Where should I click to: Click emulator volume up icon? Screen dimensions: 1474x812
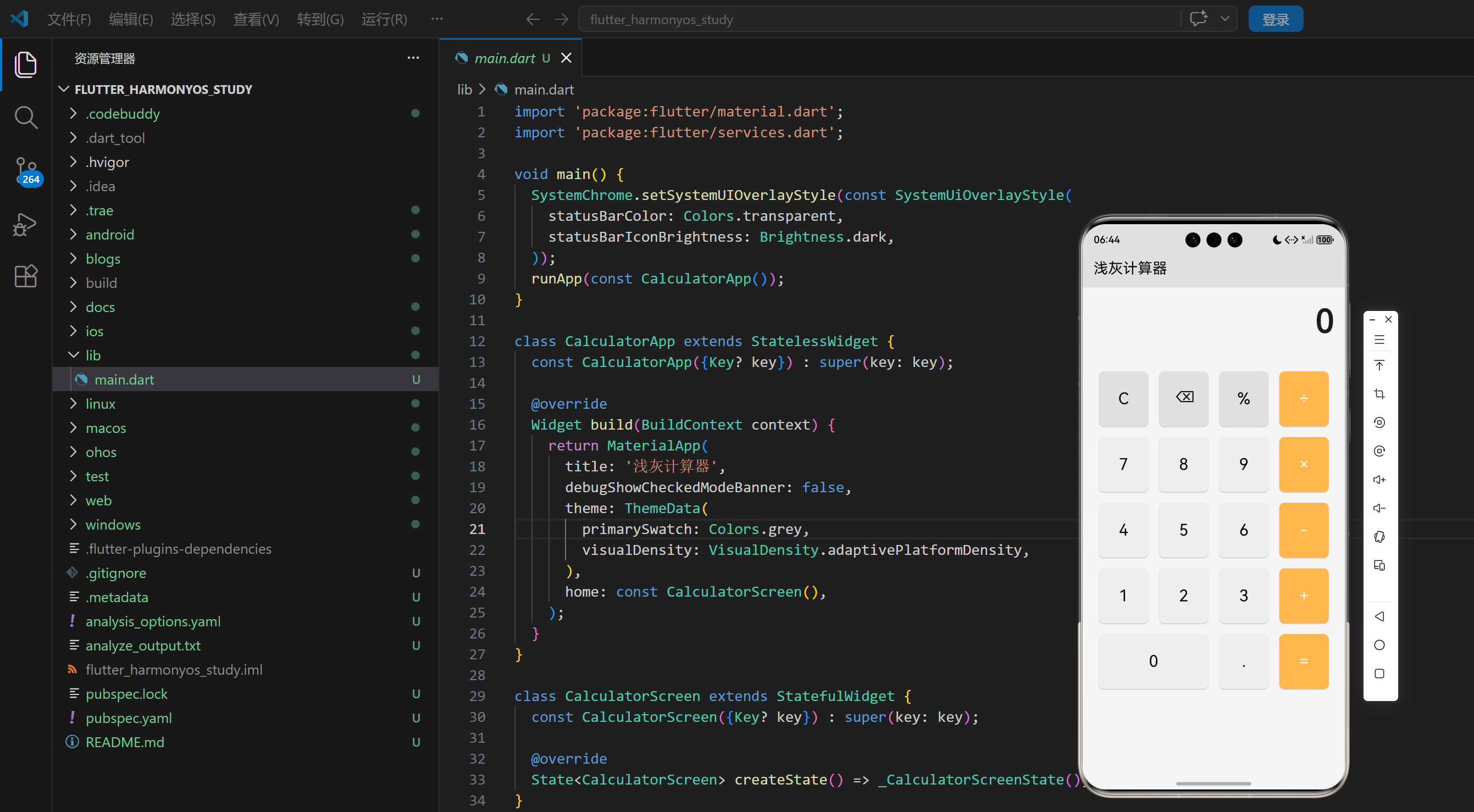coord(1379,480)
